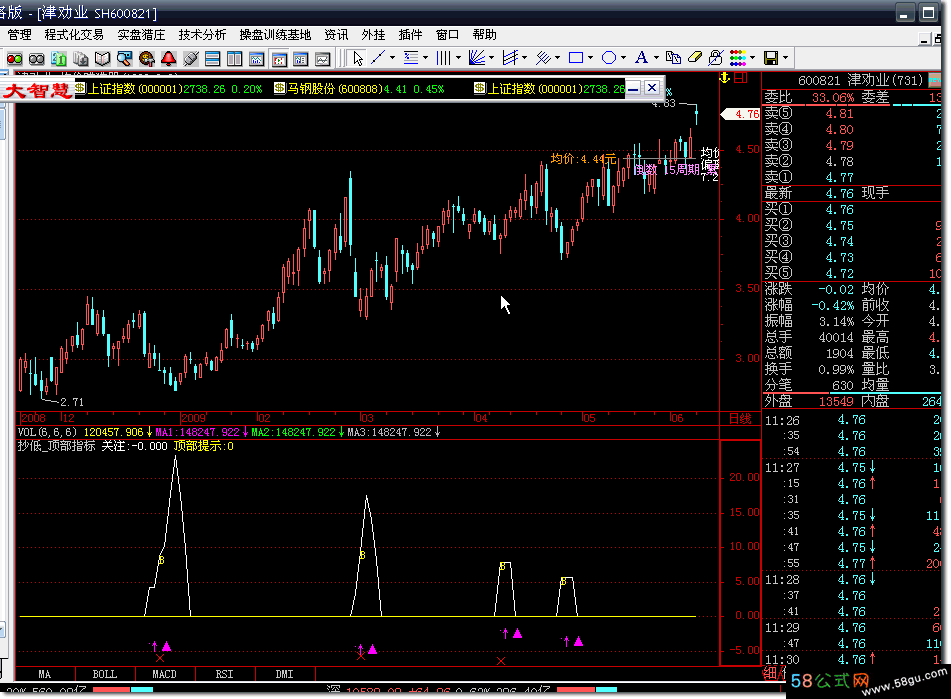Expand the horizontal lines tool dropdown arrow
Image resolution: width=951 pixels, height=699 pixels.
click(425, 58)
